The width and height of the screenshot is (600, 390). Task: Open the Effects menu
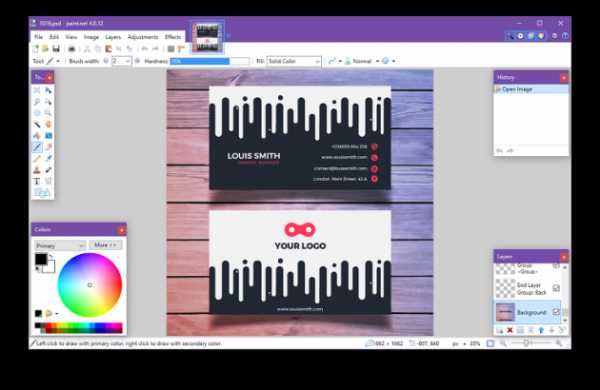[x=173, y=37]
